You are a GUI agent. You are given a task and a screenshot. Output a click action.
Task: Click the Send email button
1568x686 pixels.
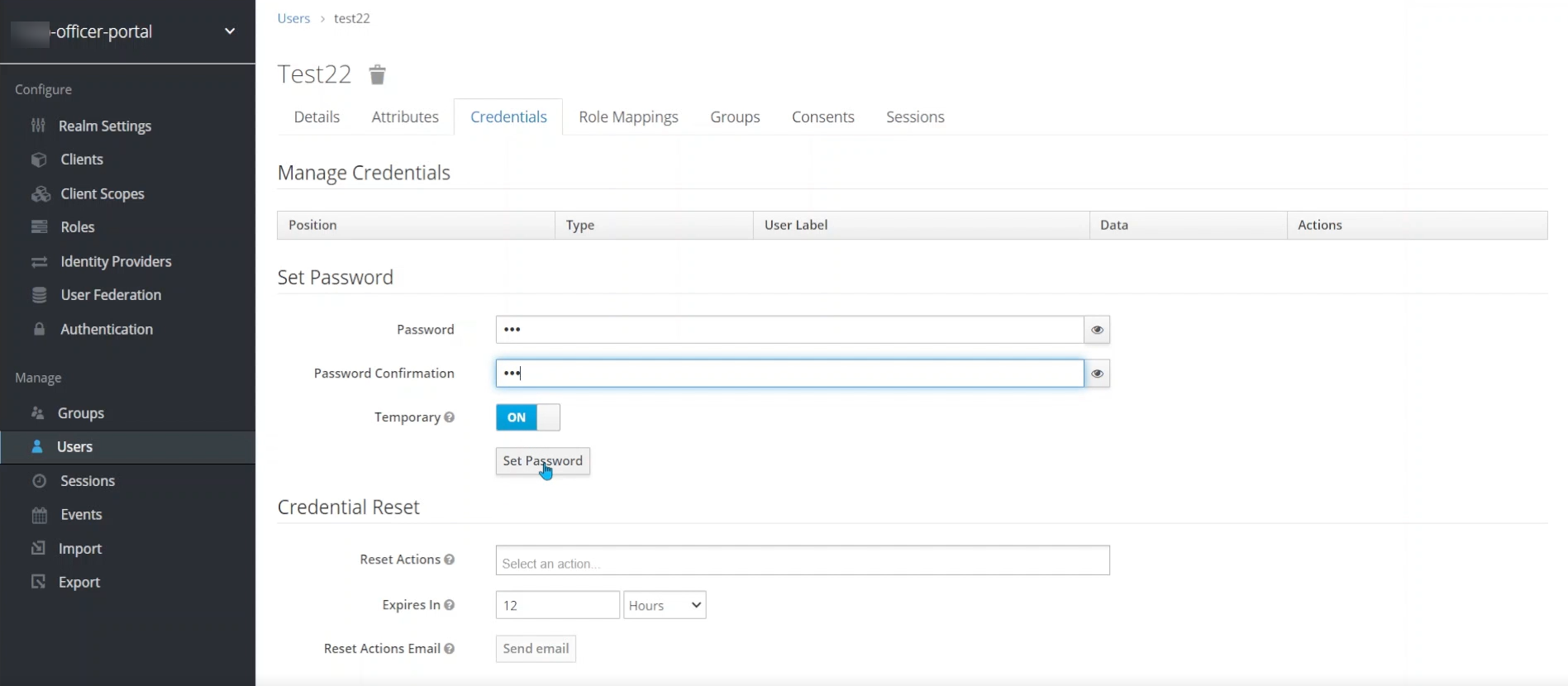[x=536, y=649]
